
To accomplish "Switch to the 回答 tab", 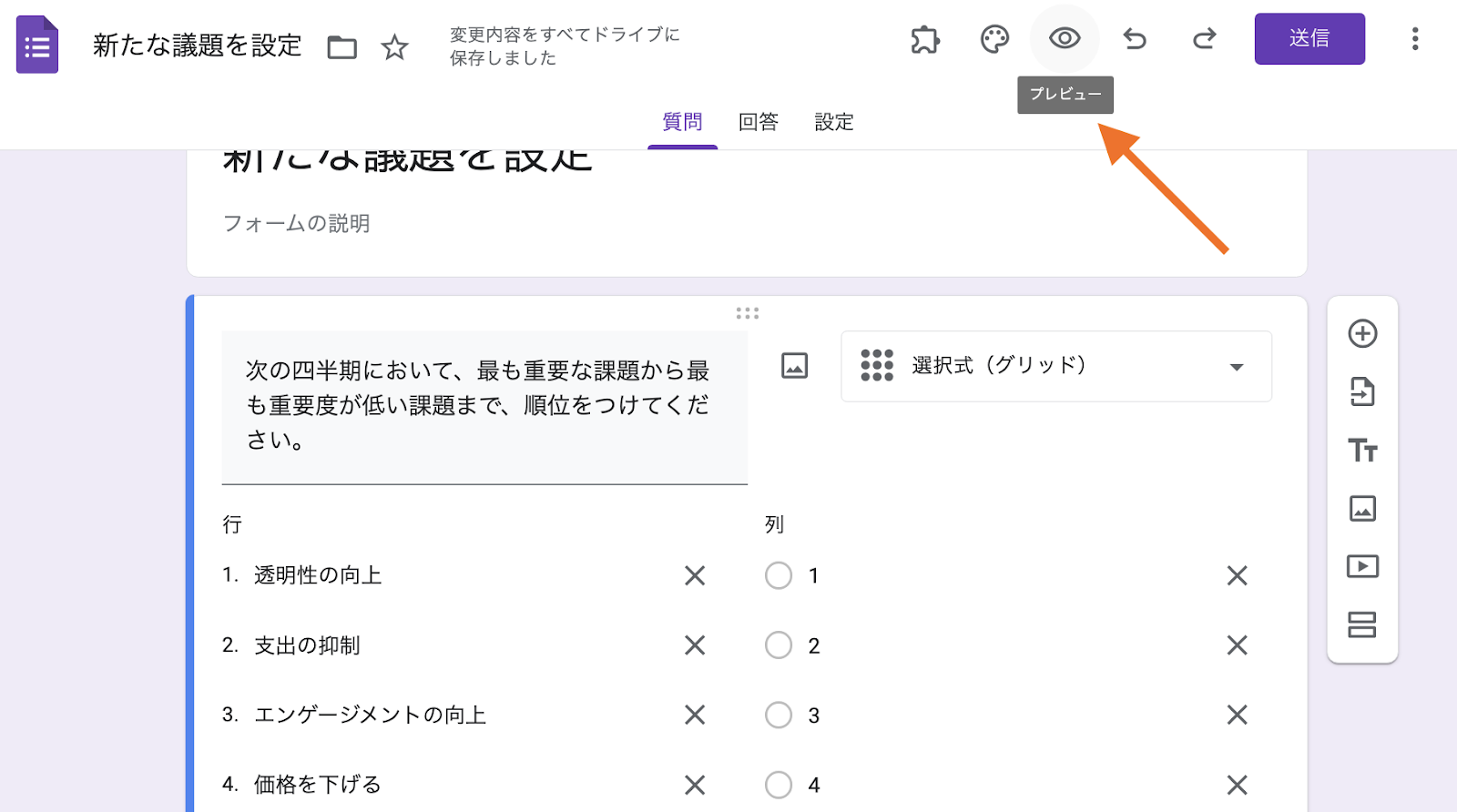I will [x=758, y=122].
